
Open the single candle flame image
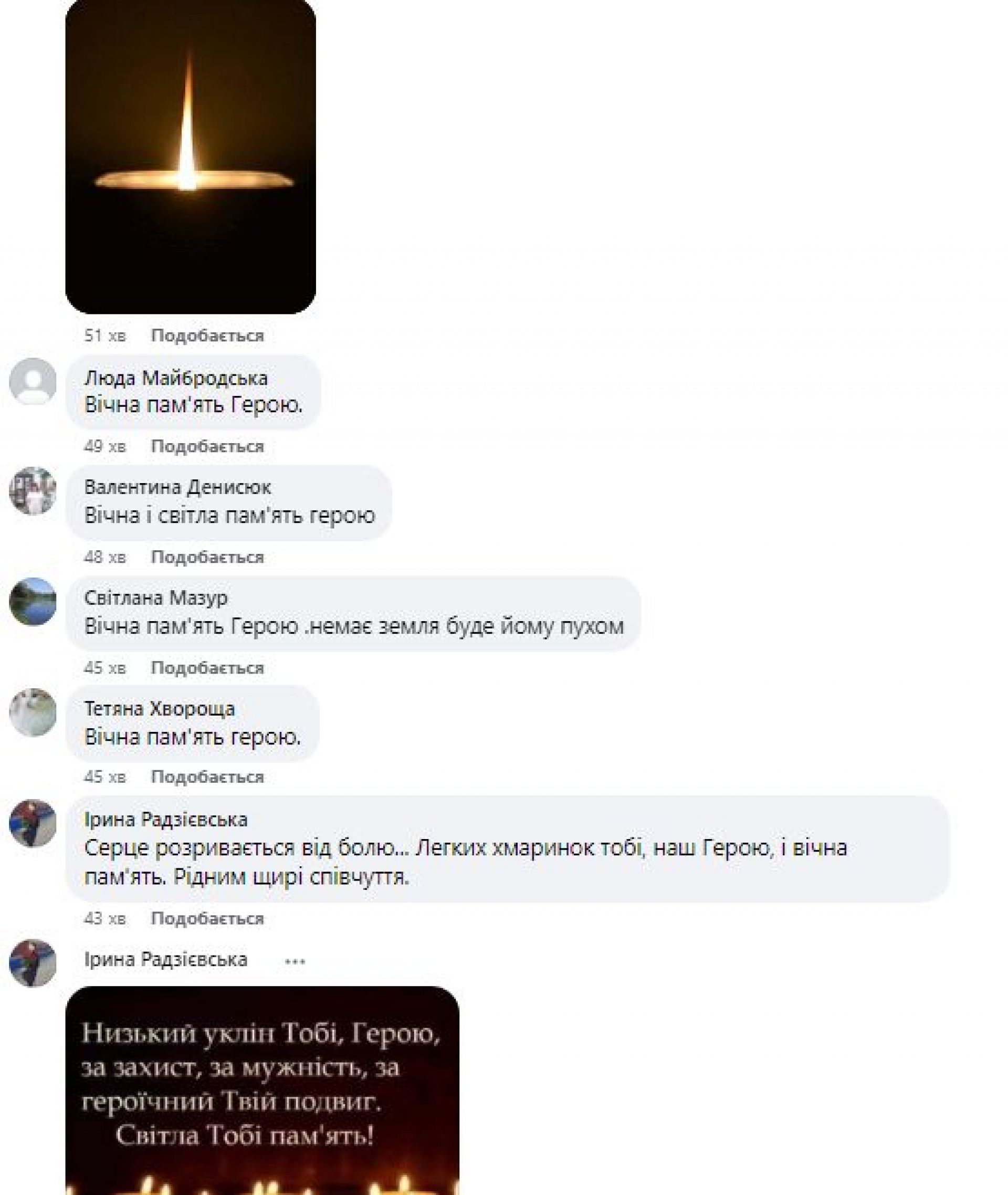[x=191, y=156]
